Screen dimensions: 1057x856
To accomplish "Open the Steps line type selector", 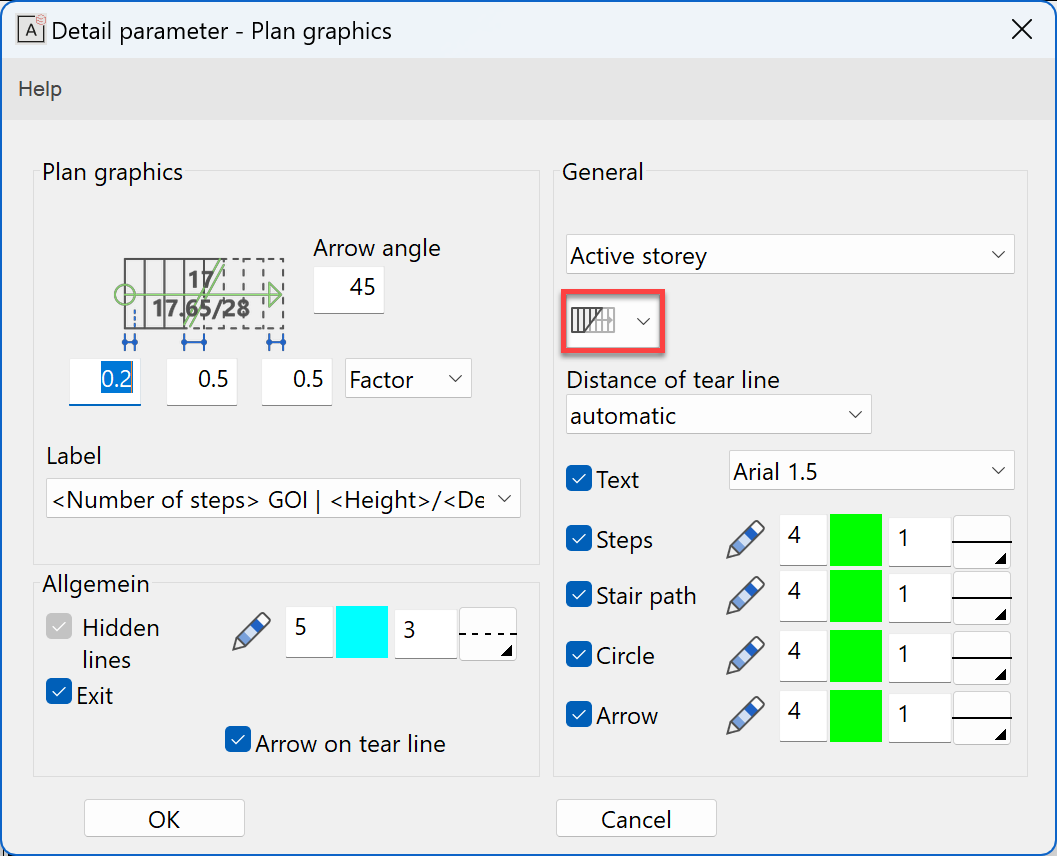I will point(981,541).
